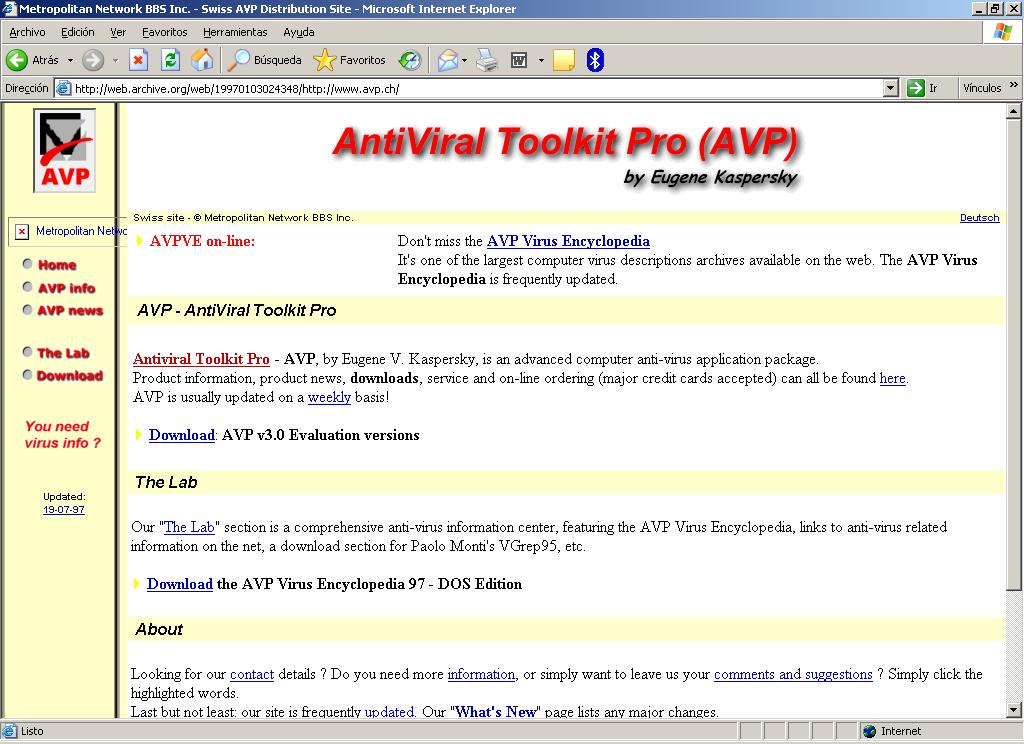Click the IE icon in title bar
The height and width of the screenshot is (744, 1024).
click(x=9, y=8)
